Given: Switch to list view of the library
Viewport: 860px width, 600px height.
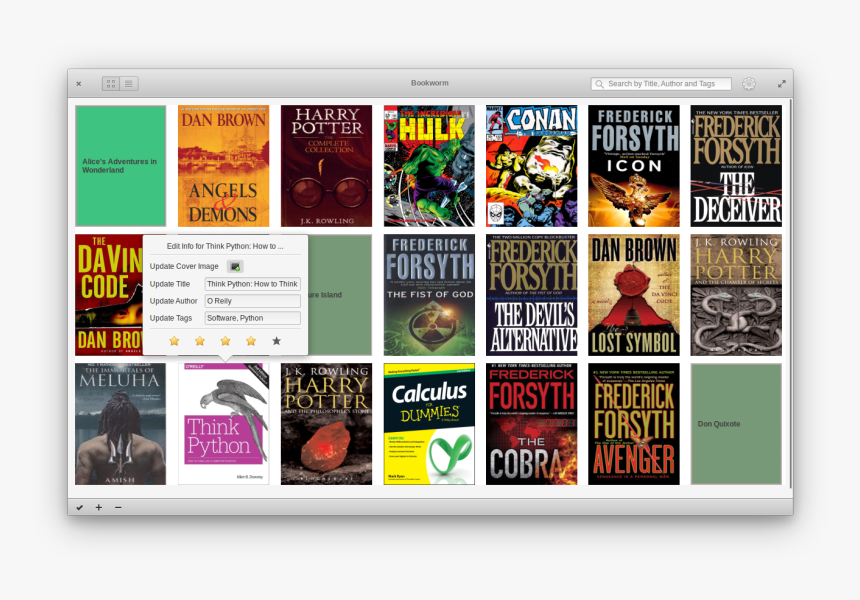Looking at the screenshot, I should (129, 83).
